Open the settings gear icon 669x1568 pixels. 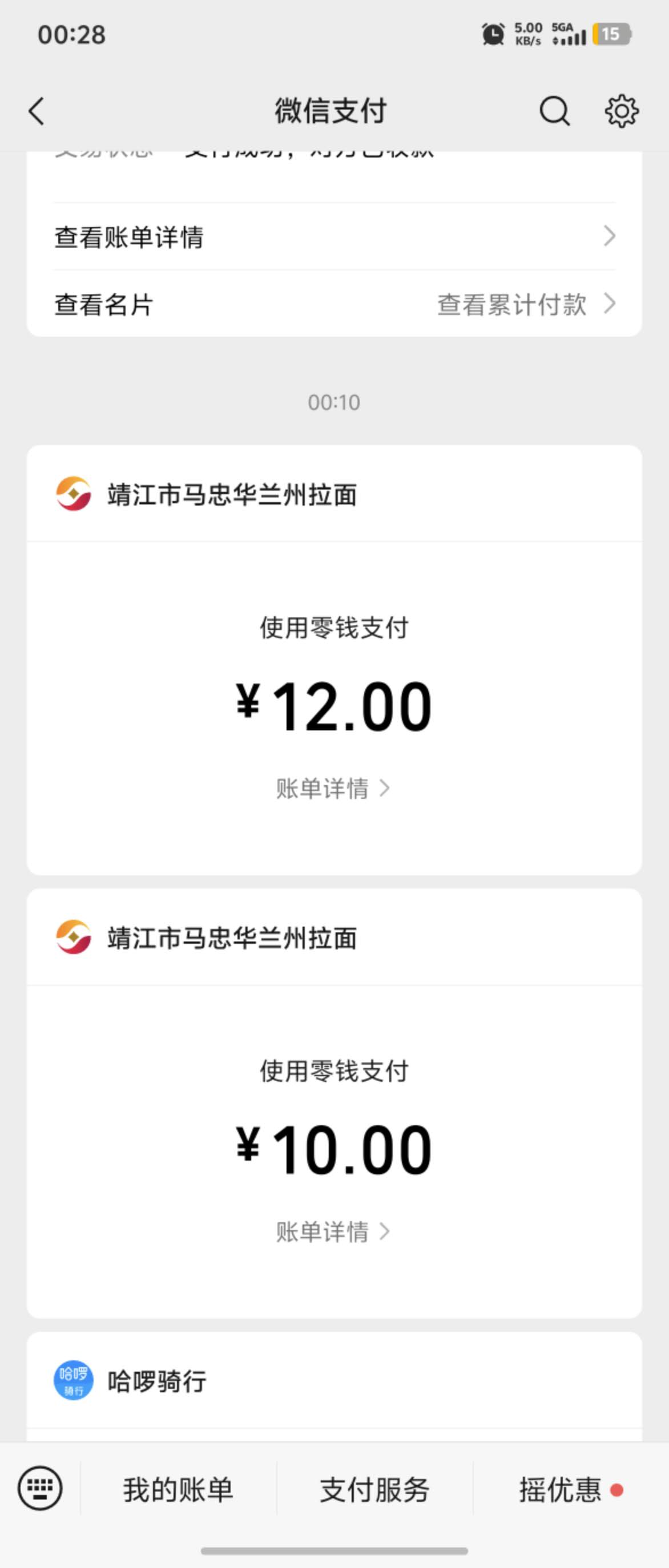coord(622,111)
